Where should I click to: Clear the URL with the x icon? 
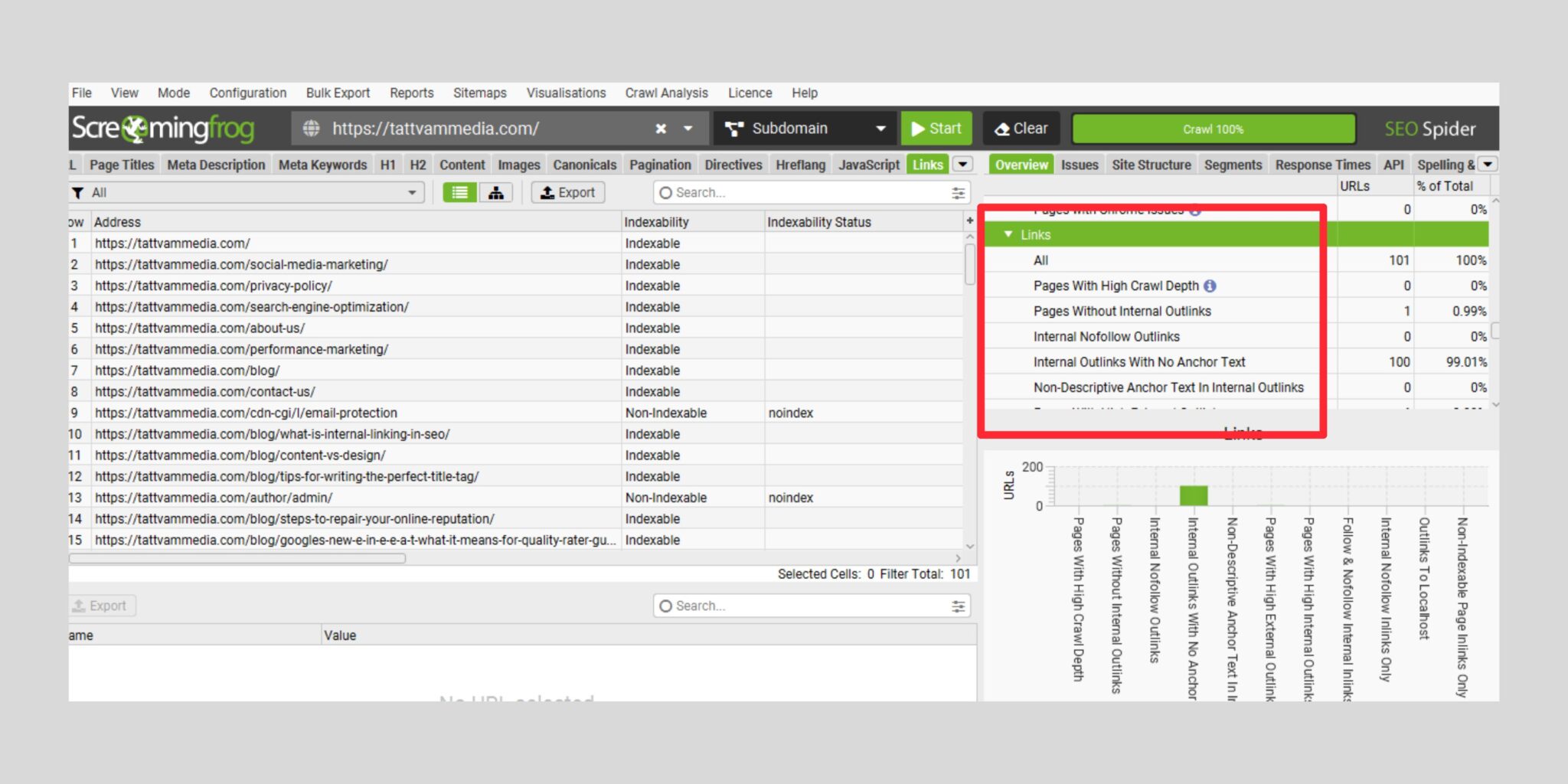click(661, 128)
